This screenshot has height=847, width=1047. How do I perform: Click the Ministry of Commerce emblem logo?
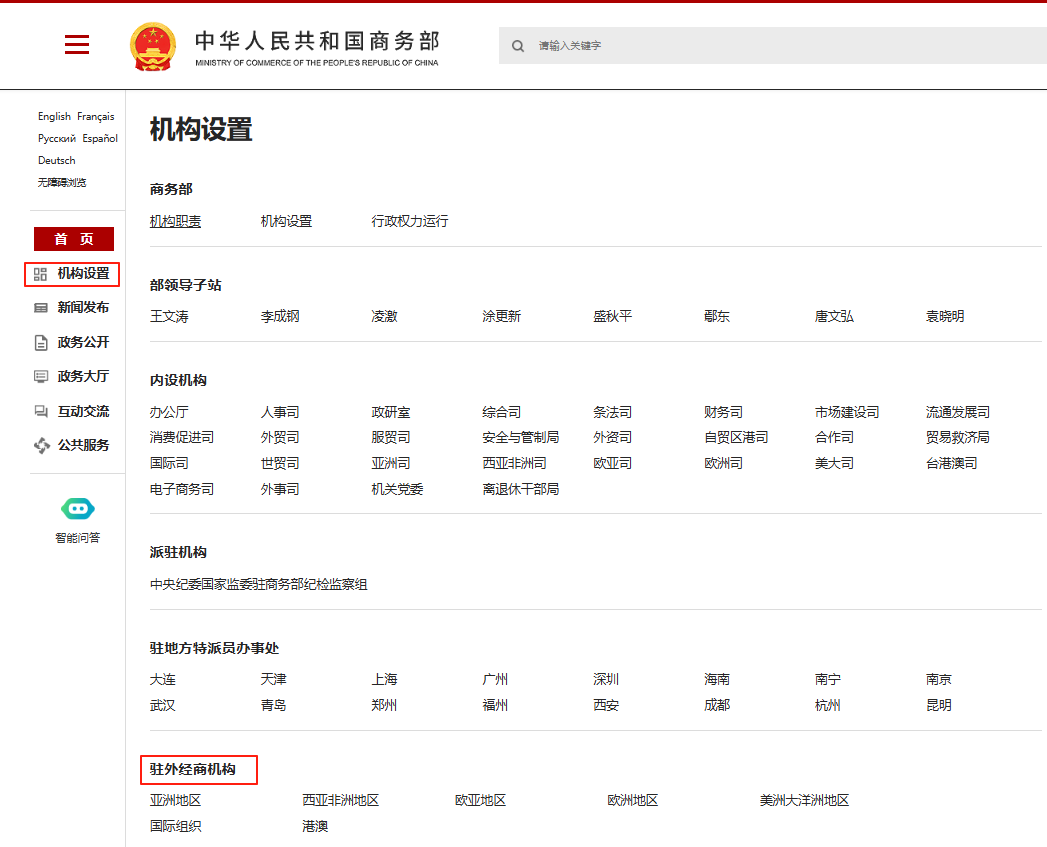152,46
